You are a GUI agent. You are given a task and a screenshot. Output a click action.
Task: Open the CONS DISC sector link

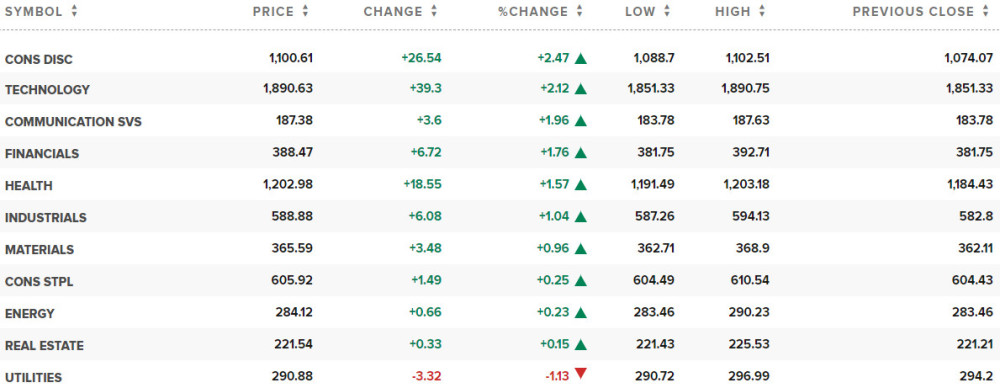[39, 59]
